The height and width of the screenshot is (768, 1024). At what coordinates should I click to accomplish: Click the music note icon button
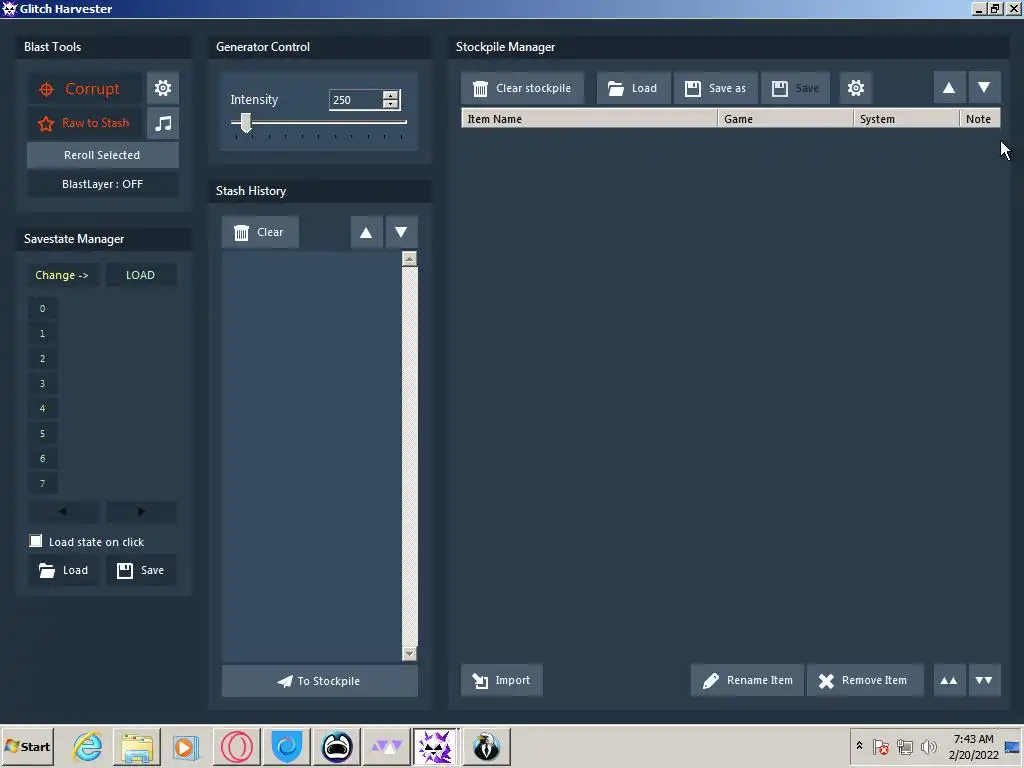(163, 123)
